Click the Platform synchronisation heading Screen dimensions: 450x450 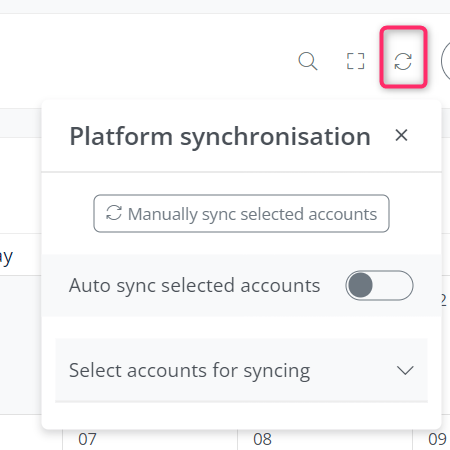[220, 136]
